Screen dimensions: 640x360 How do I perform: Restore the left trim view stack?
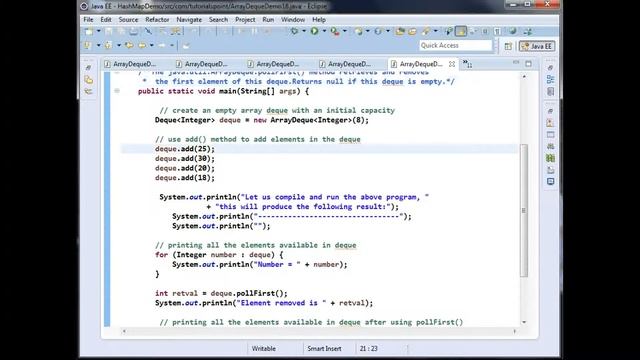pos(88,67)
